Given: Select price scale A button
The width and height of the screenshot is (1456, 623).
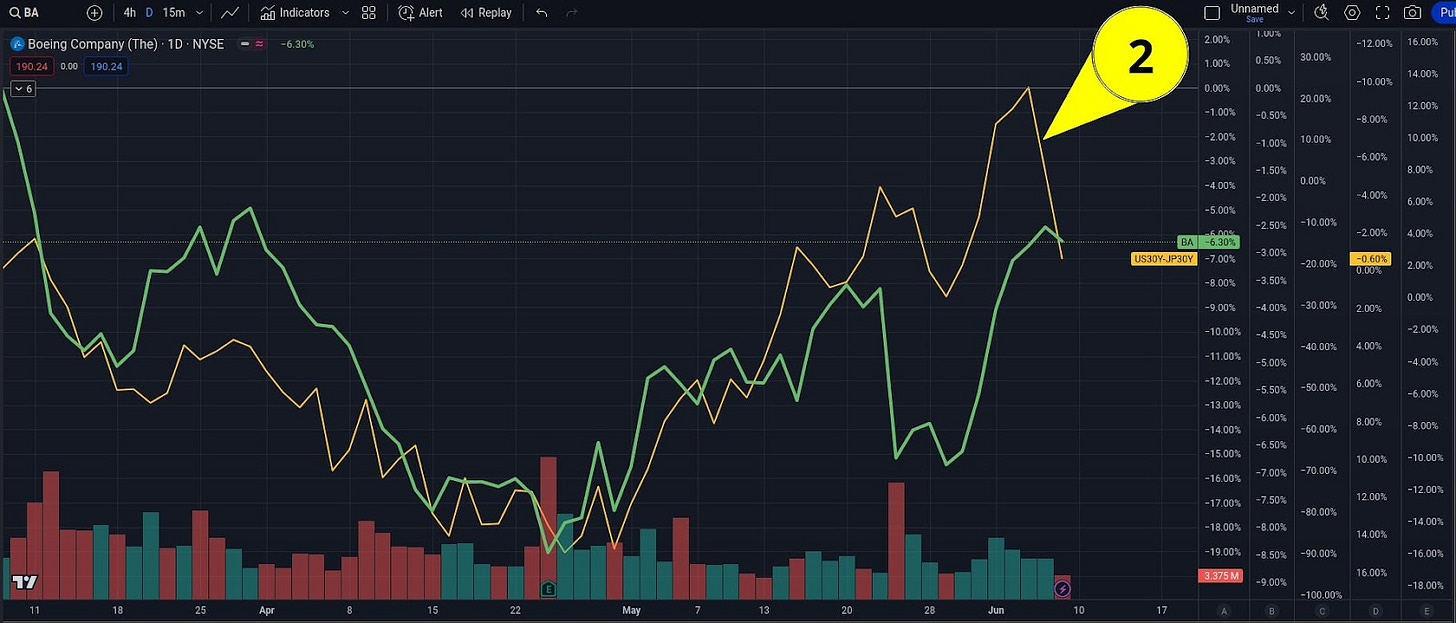Looking at the screenshot, I should [x=1223, y=611].
